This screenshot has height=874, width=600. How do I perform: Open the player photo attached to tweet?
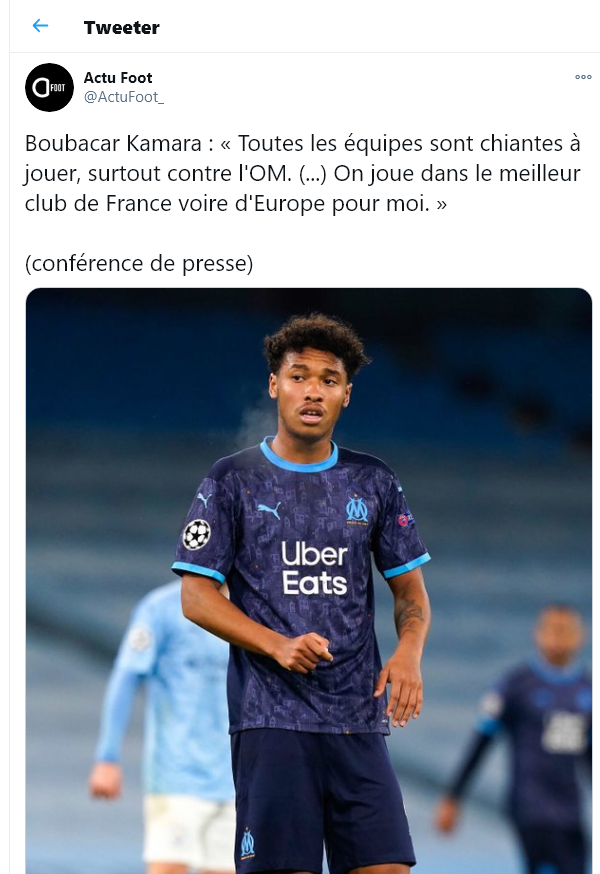[309, 581]
